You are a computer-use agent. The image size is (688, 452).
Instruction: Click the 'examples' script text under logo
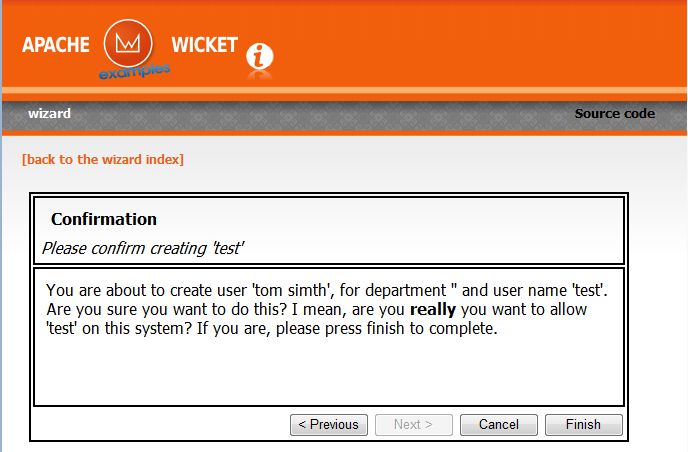tap(134, 71)
